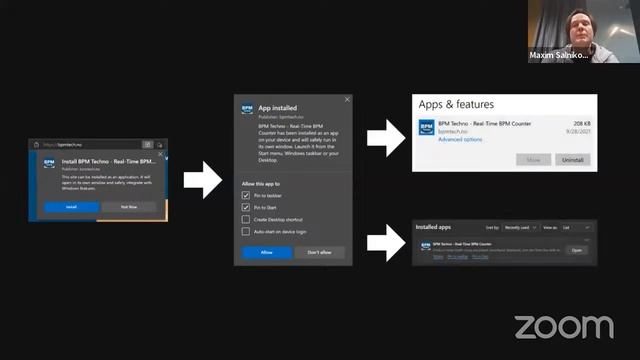Click the Not Now button

[129, 207]
